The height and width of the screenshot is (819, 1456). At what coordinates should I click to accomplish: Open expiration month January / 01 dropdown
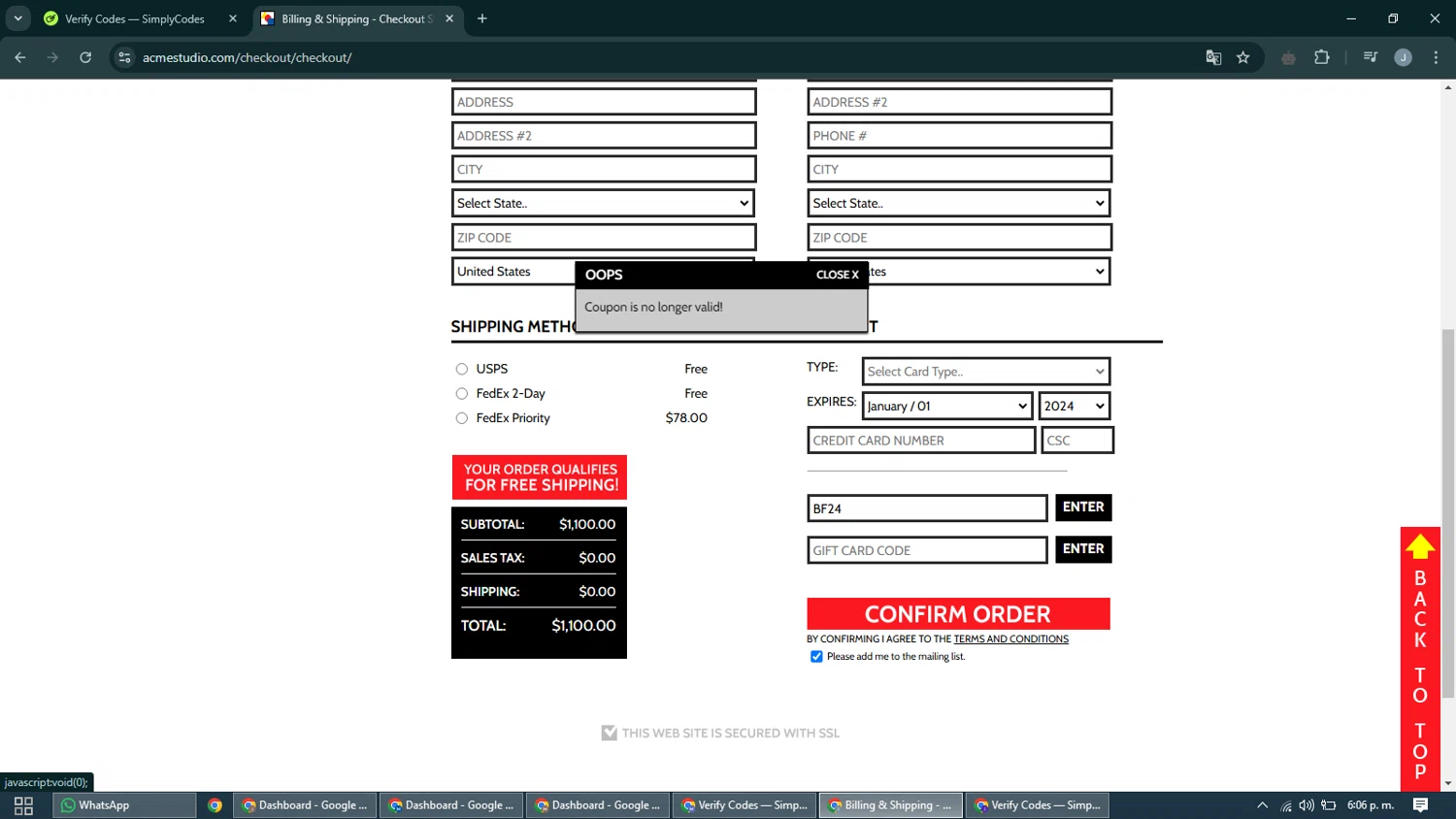pyautogui.click(x=947, y=406)
